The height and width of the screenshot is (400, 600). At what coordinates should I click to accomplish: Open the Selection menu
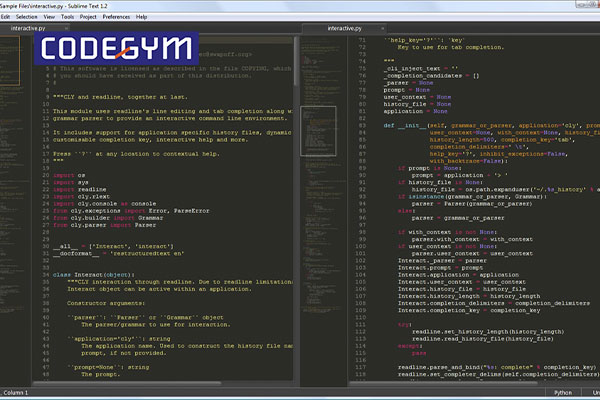pyautogui.click(x=28, y=17)
